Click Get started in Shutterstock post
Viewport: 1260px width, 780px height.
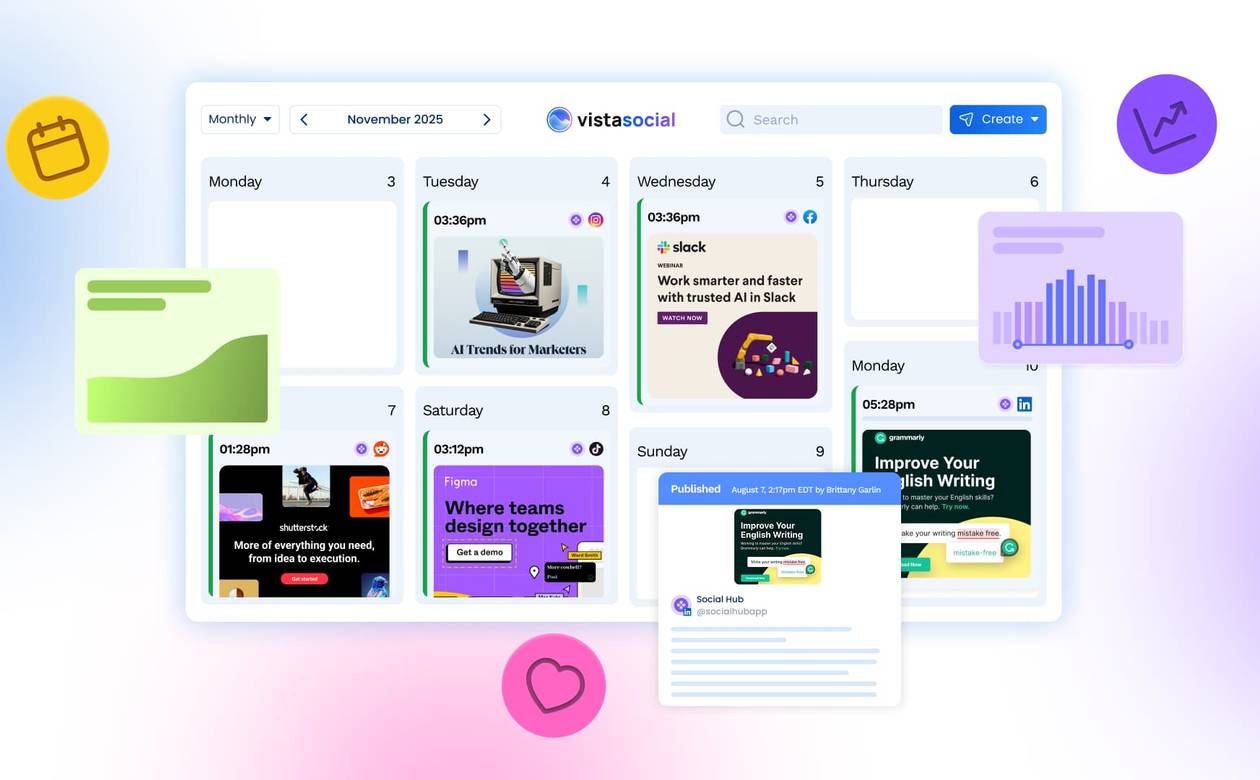303,579
